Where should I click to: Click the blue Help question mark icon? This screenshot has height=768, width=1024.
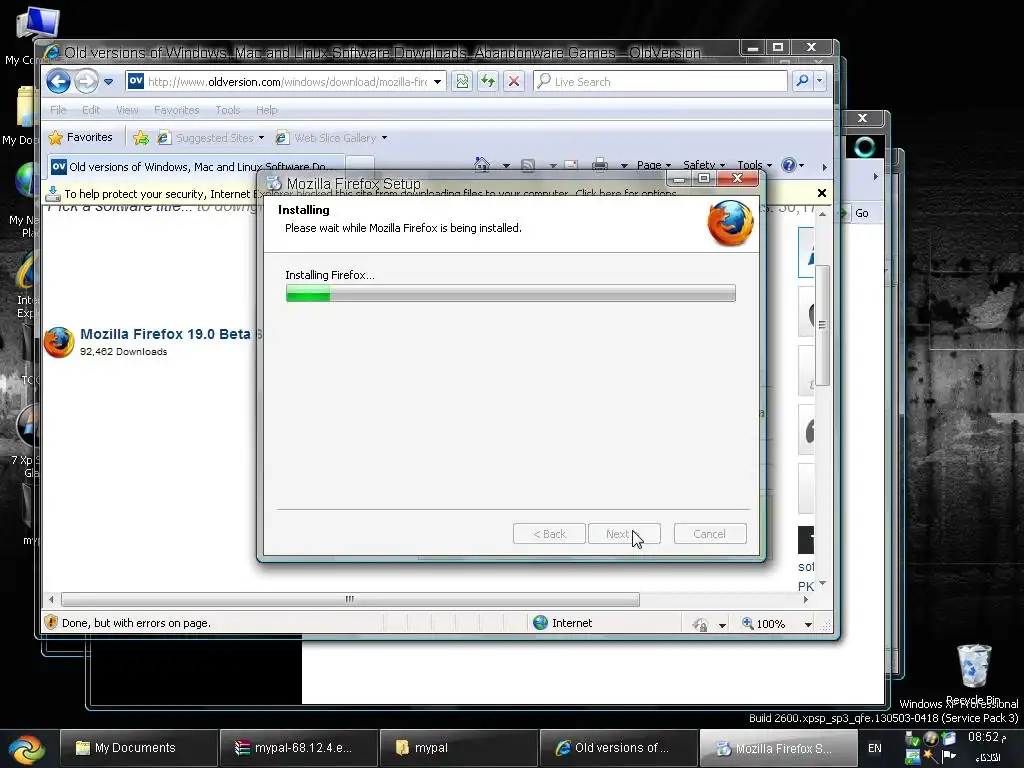789,165
